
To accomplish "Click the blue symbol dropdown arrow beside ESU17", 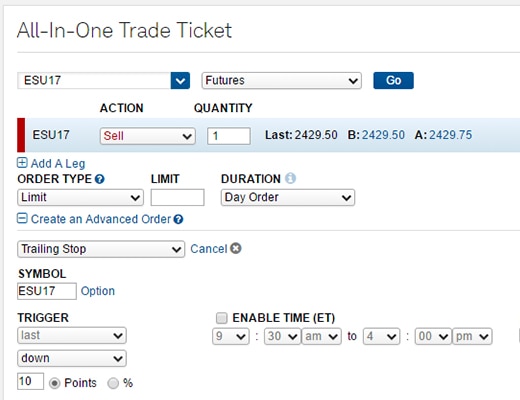I will click(180, 81).
